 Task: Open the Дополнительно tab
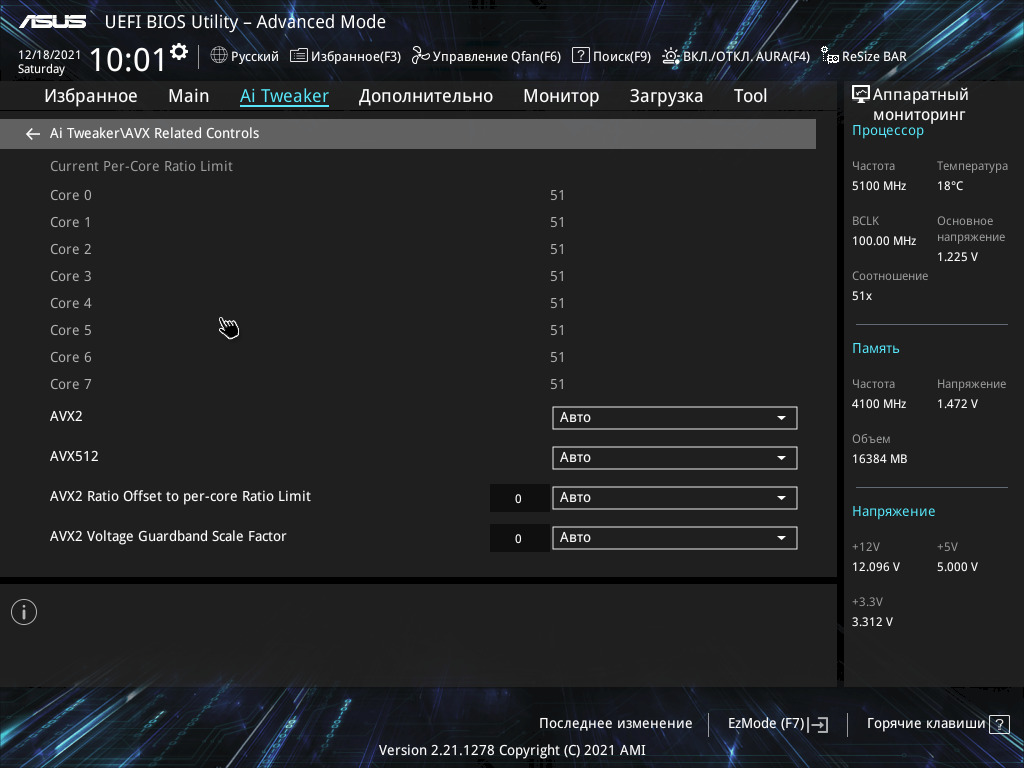pyautogui.click(x=426, y=96)
